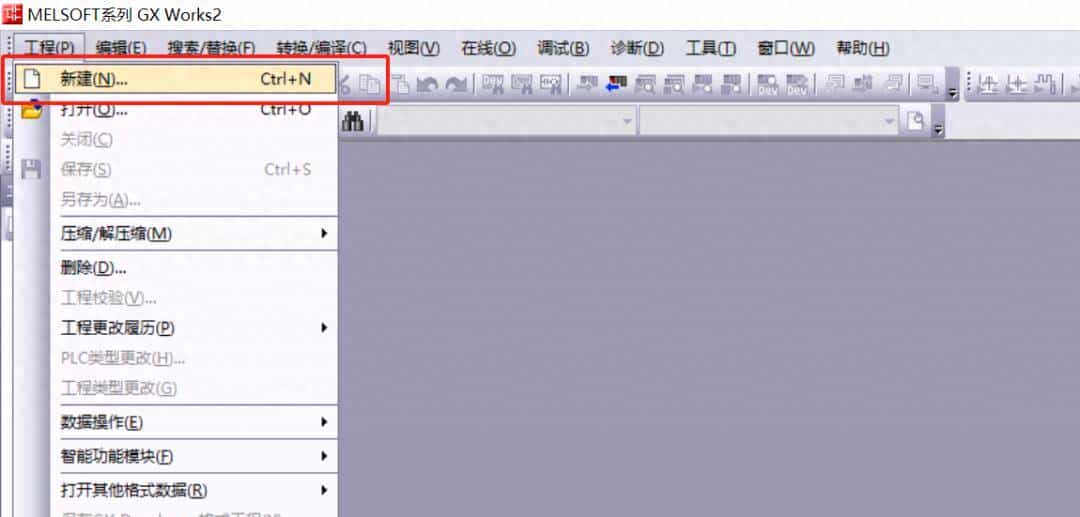The height and width of the screenshot is (517, 1080).
Task: Click the Cut scissors icon in the toolbar
Action: click(x=344, y=84)
